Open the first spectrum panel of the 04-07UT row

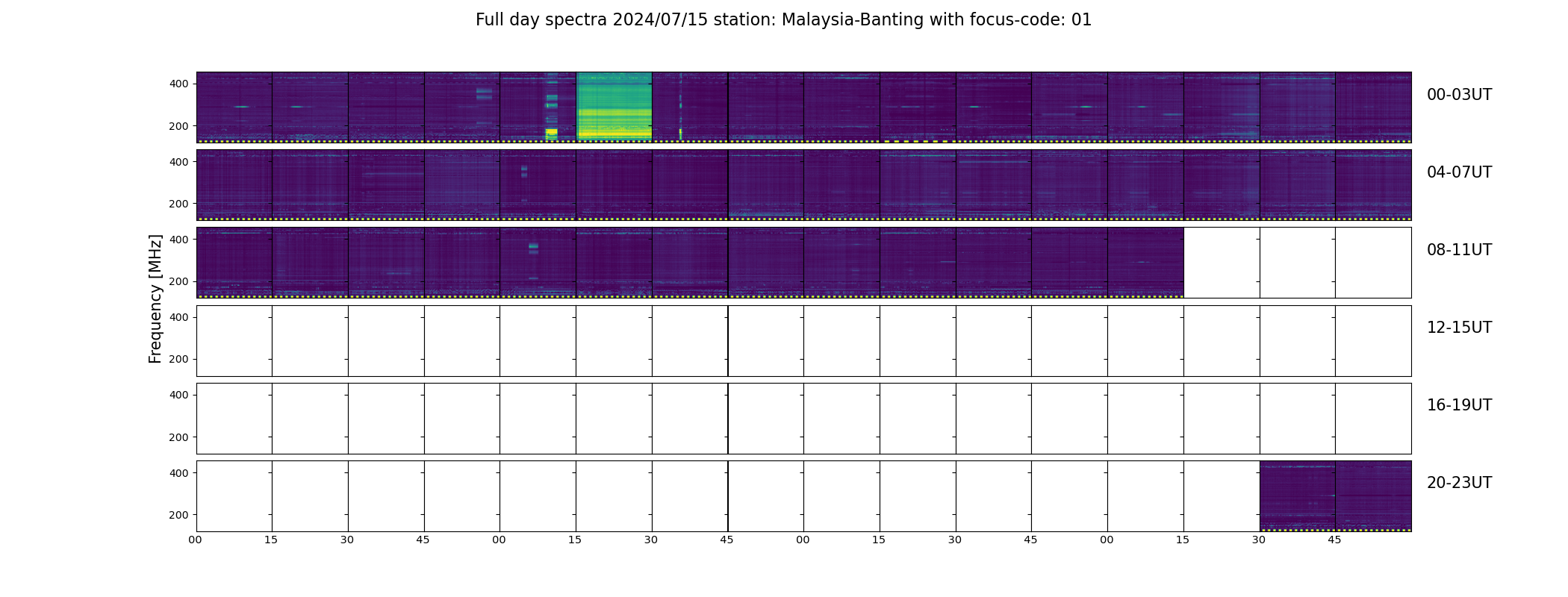pyautogui.click(x=234, y=185)
